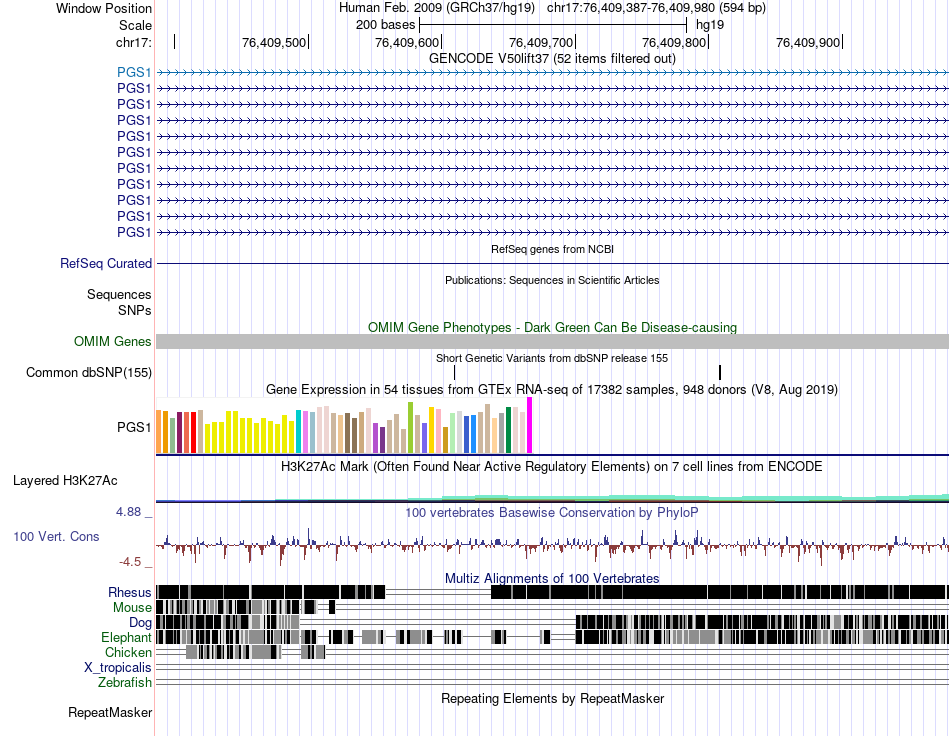The width and height of the screenshot is (950, 736).
Task: Open Short Genetic Variants from dbSNP title
Action: click(x=552, y=359)
